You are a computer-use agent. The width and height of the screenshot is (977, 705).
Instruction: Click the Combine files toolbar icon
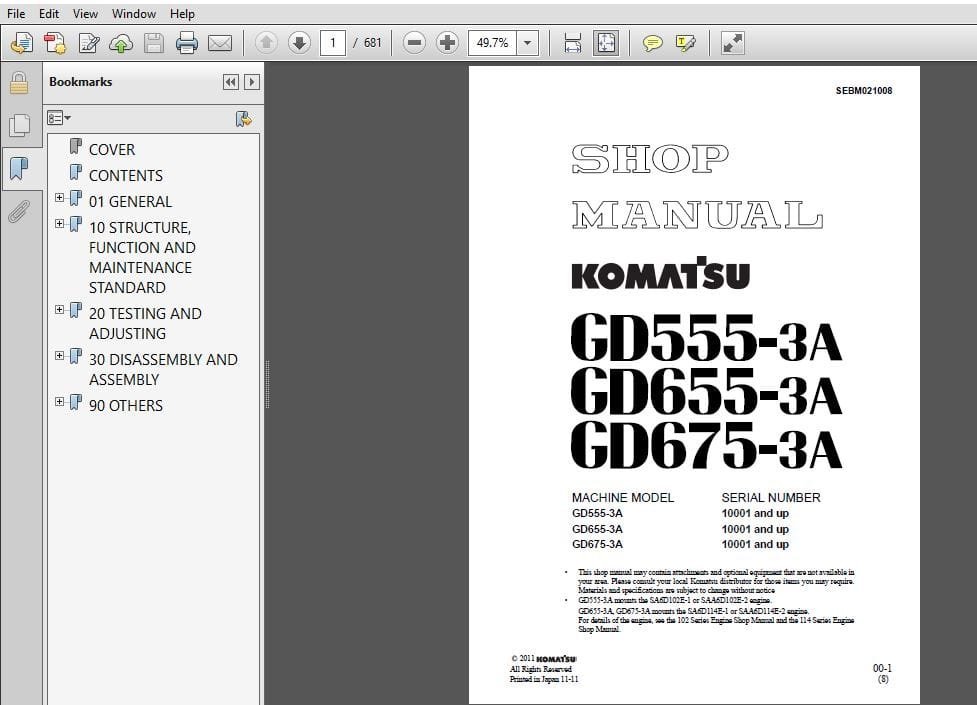[55, 43]
